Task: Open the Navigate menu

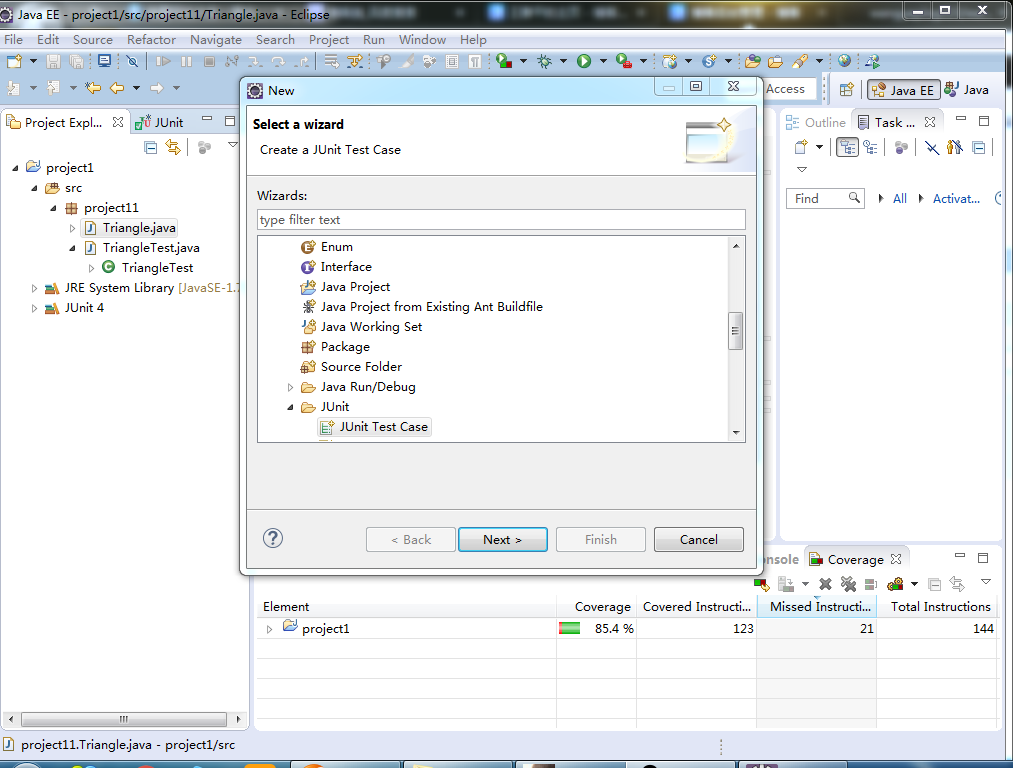Action: tap(216, 39)
